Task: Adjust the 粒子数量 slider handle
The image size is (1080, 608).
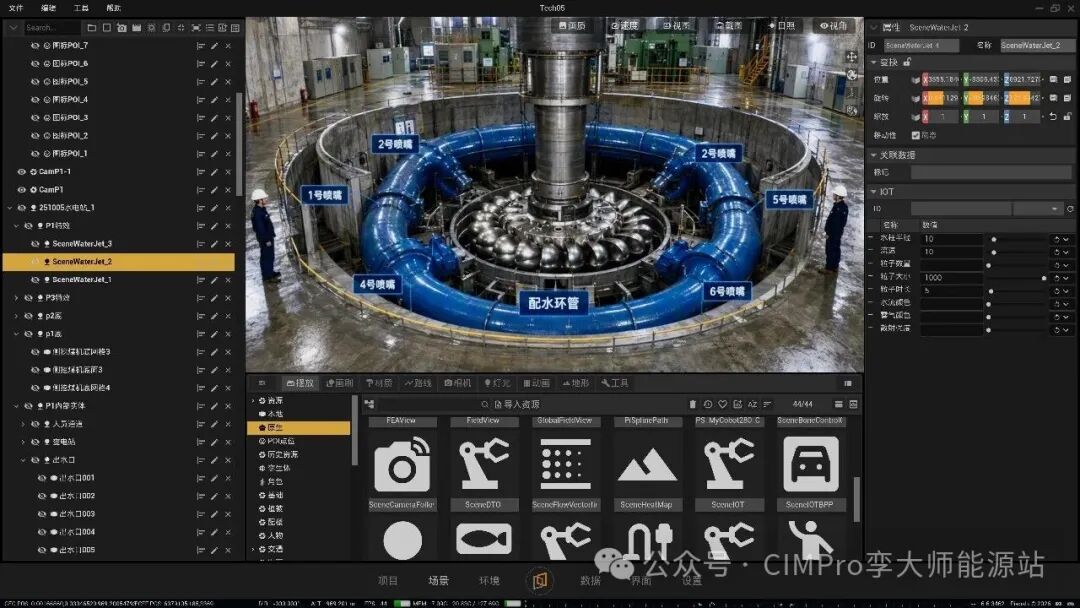Action: (989, 265)
